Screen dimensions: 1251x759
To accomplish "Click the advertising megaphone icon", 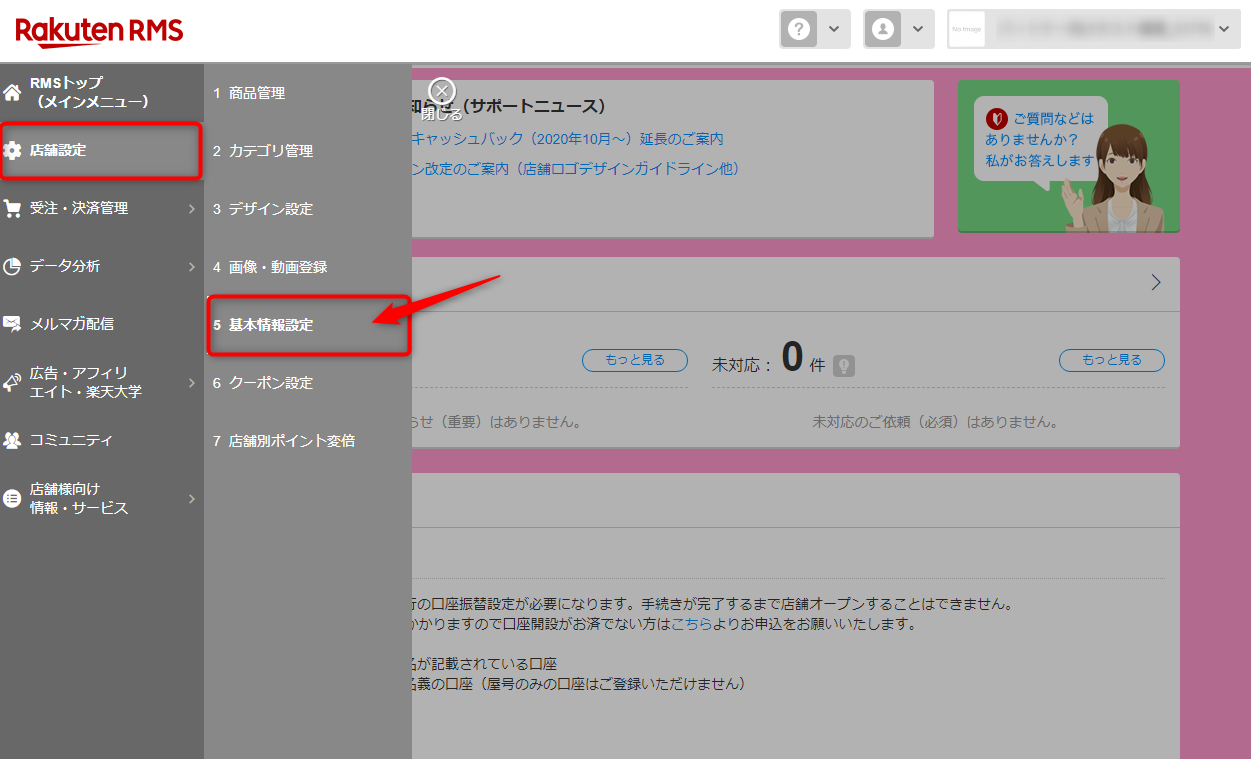I will [x=12, y=382].
